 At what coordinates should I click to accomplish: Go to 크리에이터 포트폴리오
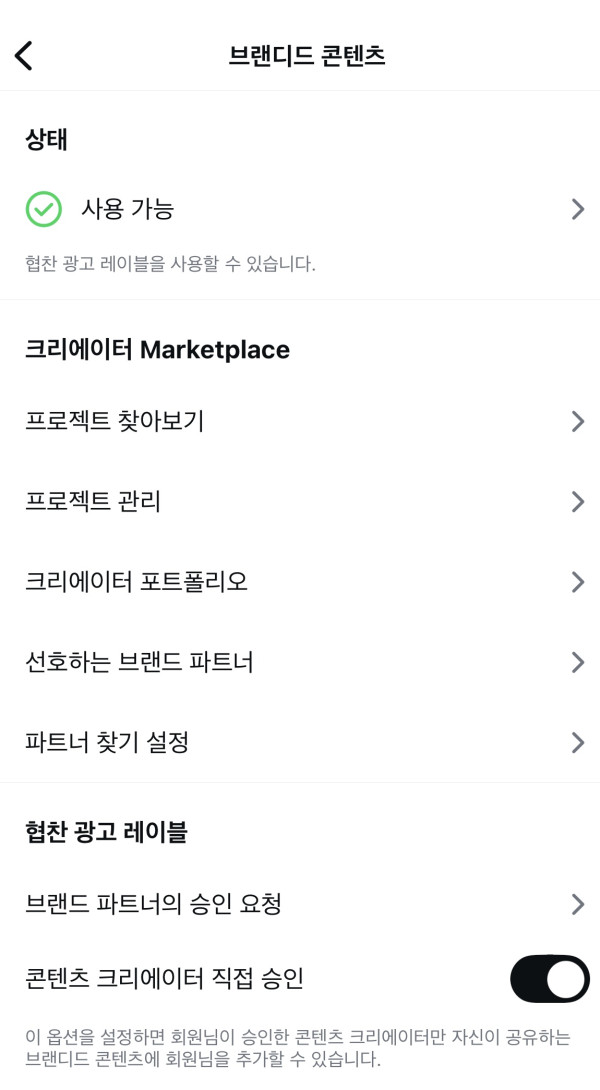pos(136,582)
